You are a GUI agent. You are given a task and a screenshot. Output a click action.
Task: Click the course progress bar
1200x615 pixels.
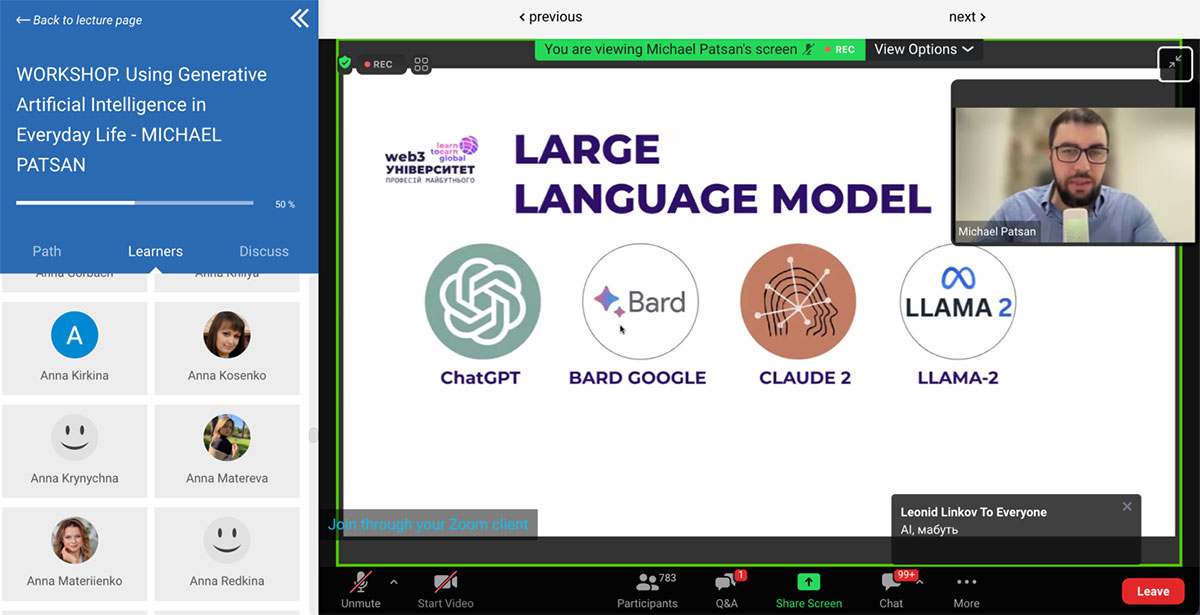coord(135,203)
